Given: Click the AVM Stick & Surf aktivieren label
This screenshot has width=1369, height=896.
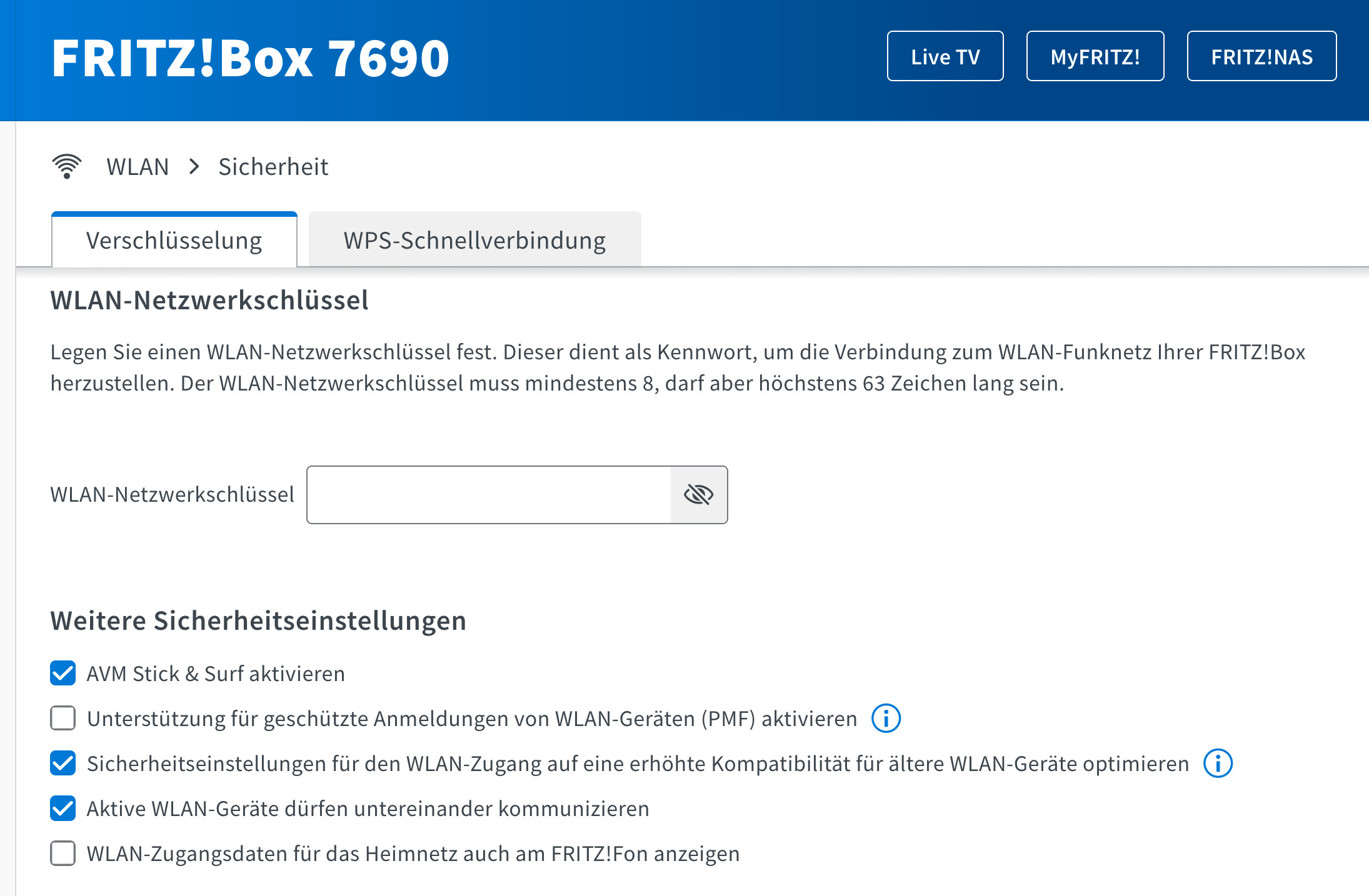Looking at the screenshot, I should [x=216, y=674].
